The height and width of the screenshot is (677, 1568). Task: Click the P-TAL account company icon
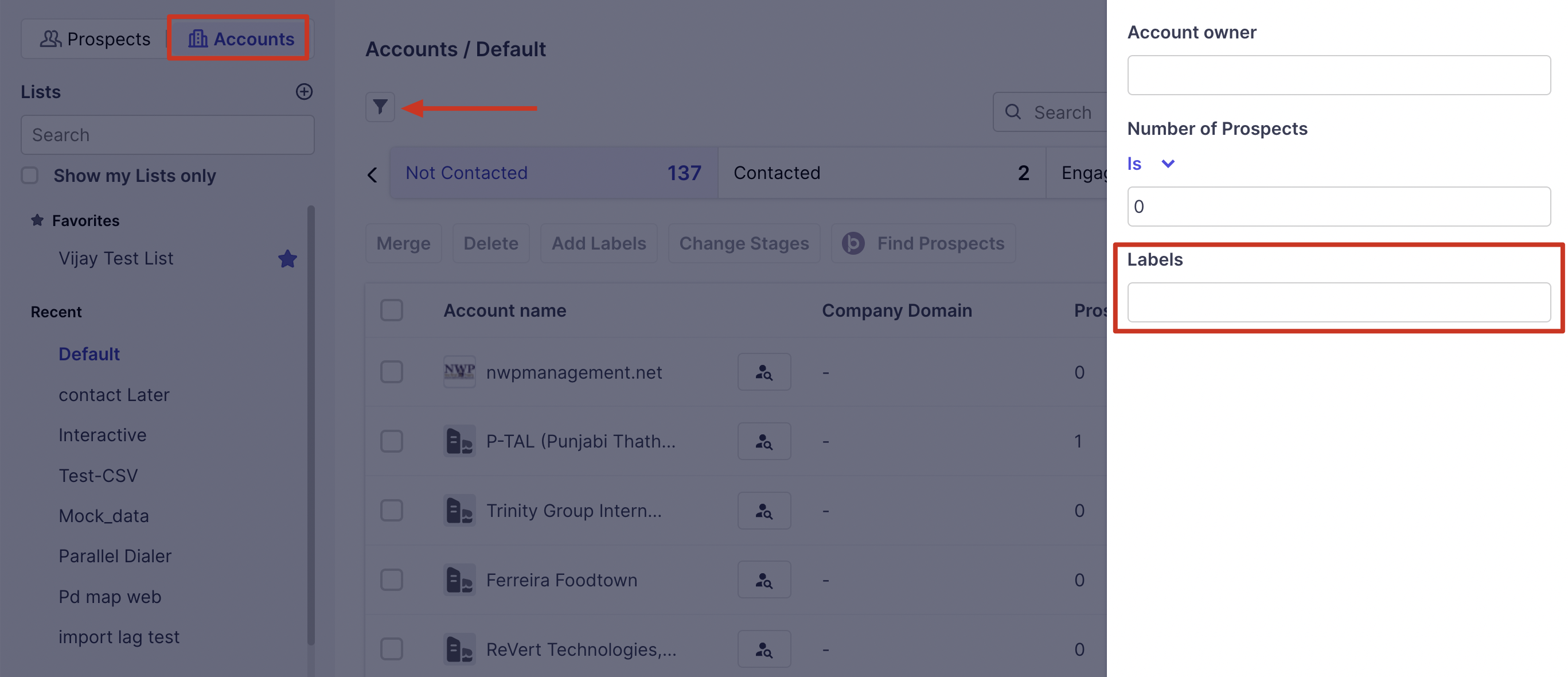[459, 441]
